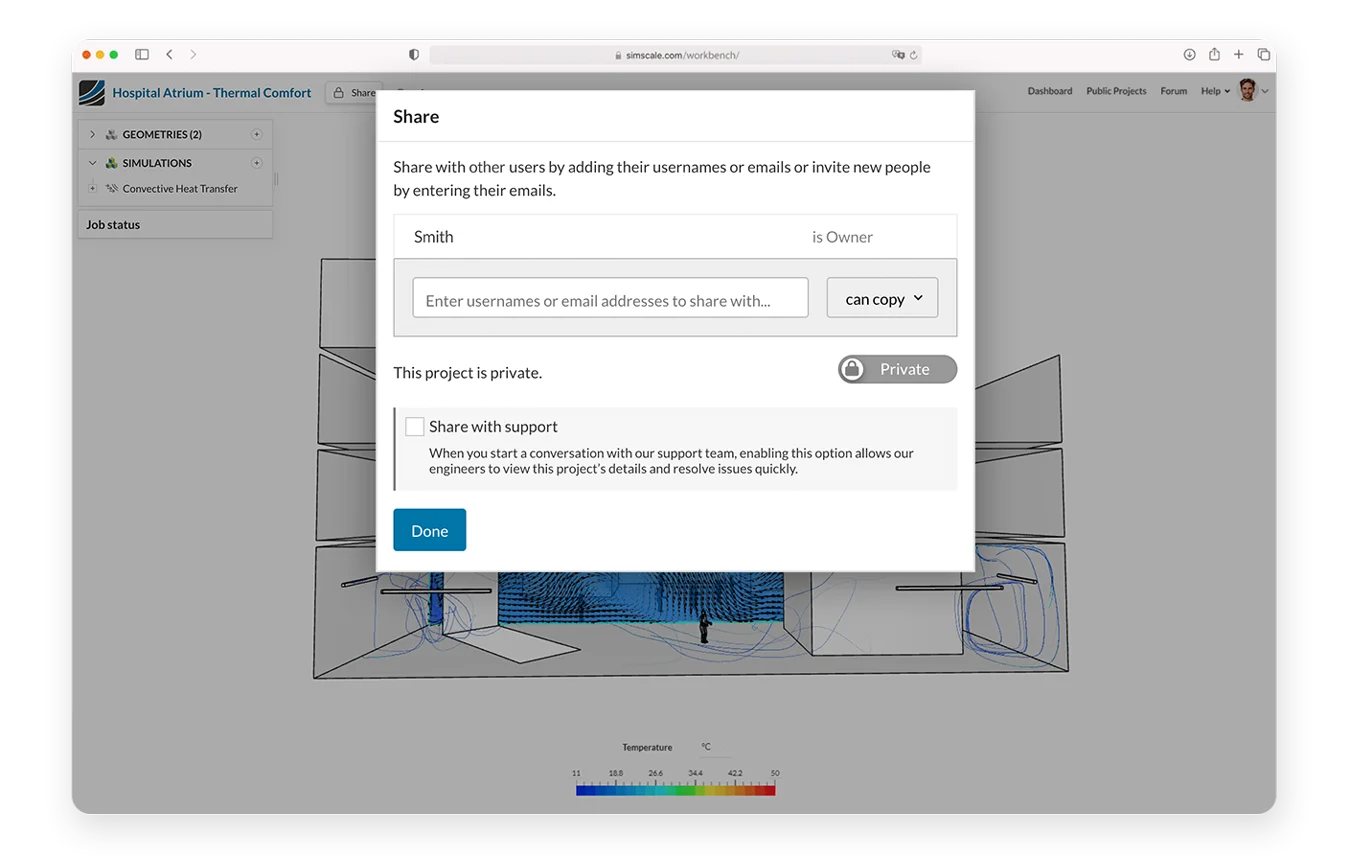Toggle the project Private switch
The width and height of the screenshot is (1350, 857).
point(896,368)
